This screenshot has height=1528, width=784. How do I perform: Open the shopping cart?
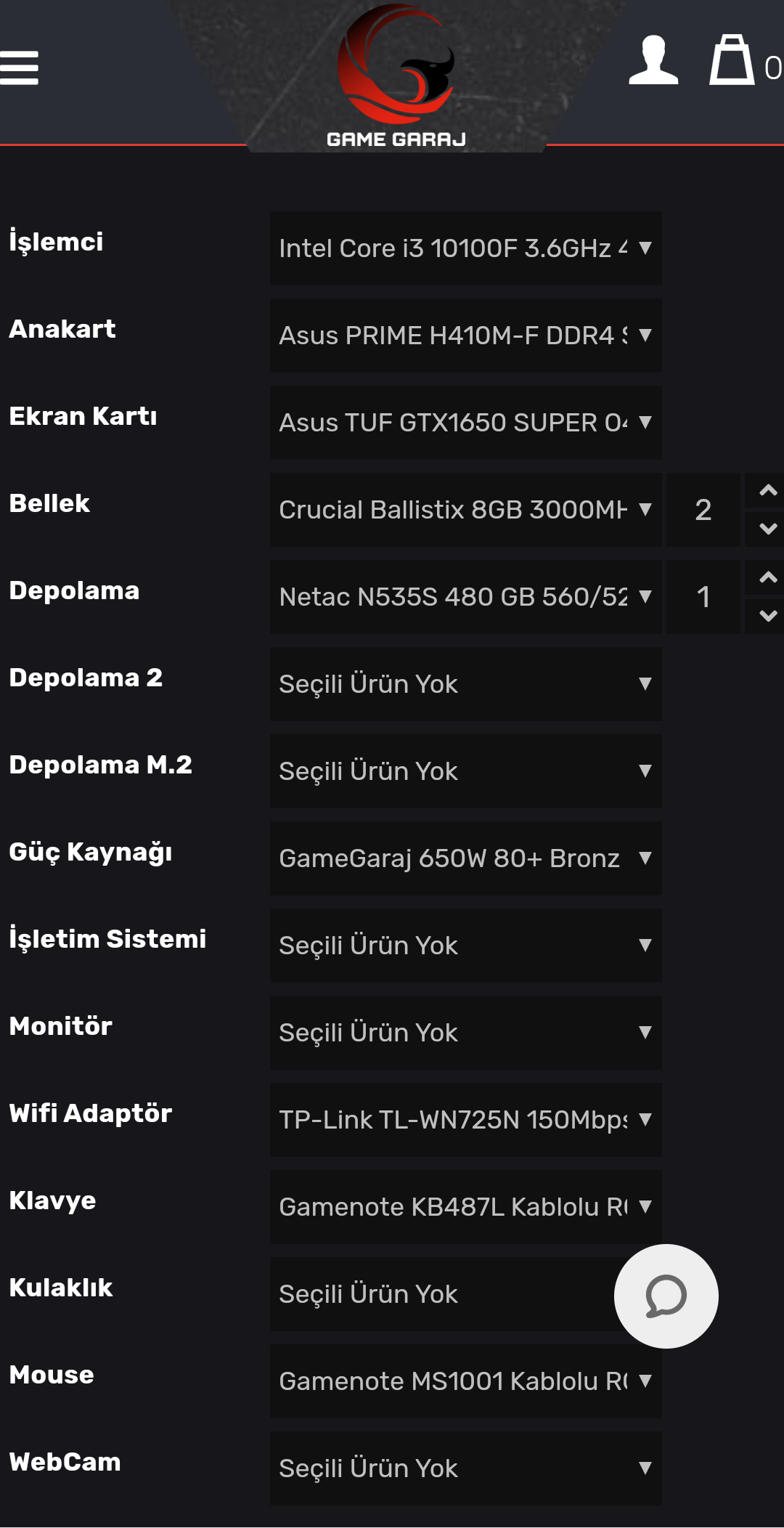tap(732, 65)
